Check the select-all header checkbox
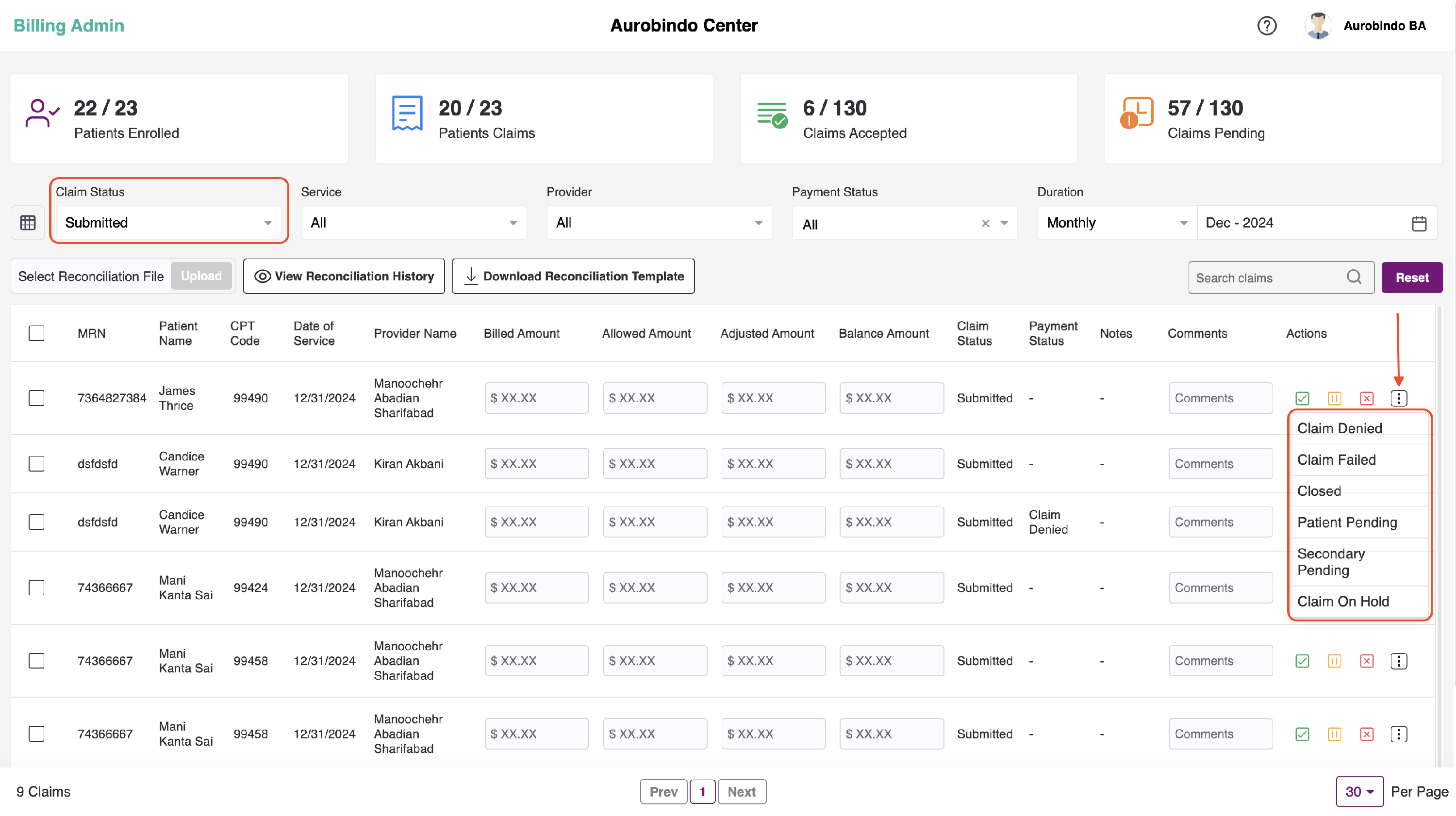 pos(37,333)
